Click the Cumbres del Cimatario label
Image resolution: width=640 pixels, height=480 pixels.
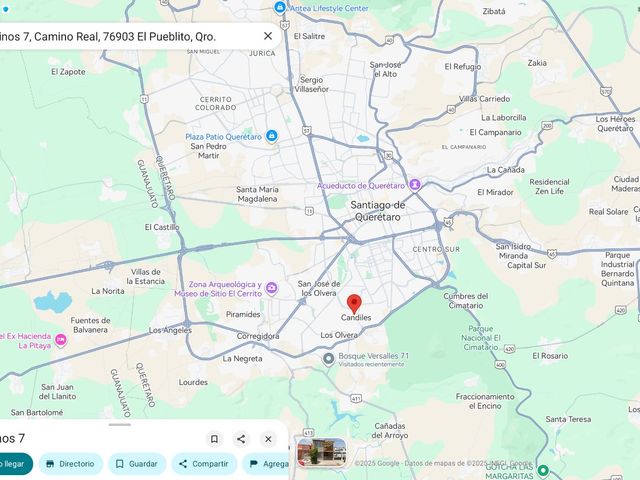click(x=466, y=301)
